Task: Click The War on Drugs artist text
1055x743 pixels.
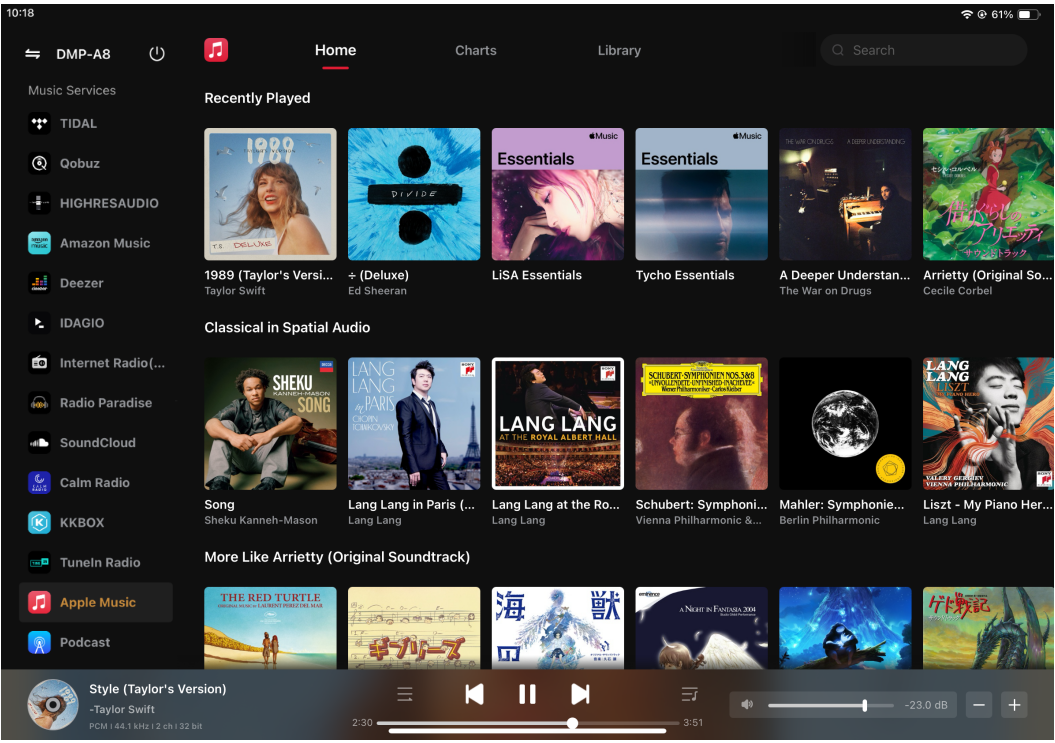Action: click(x=826, y=291)
